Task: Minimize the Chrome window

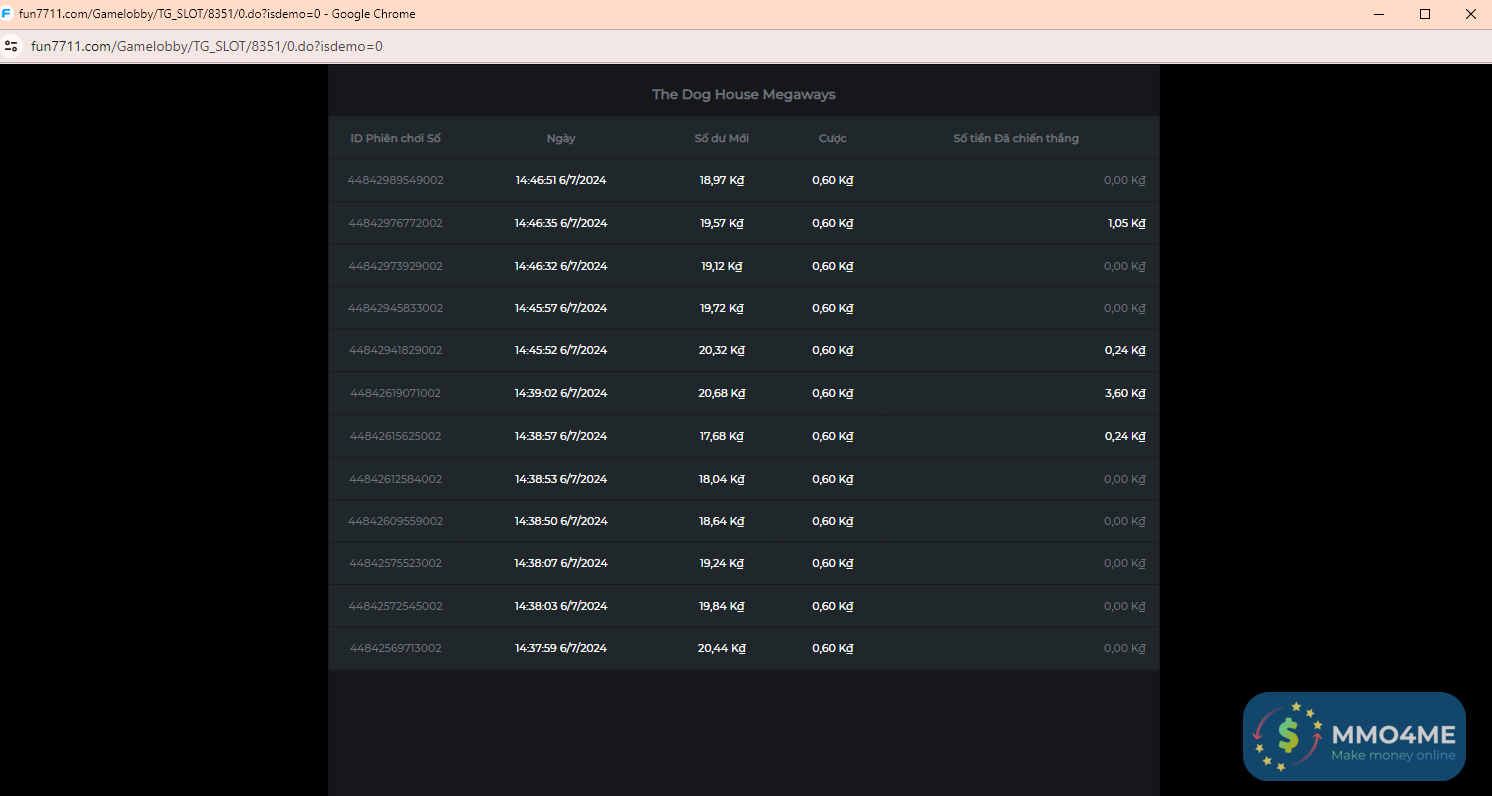Action: click(1379, 14)
